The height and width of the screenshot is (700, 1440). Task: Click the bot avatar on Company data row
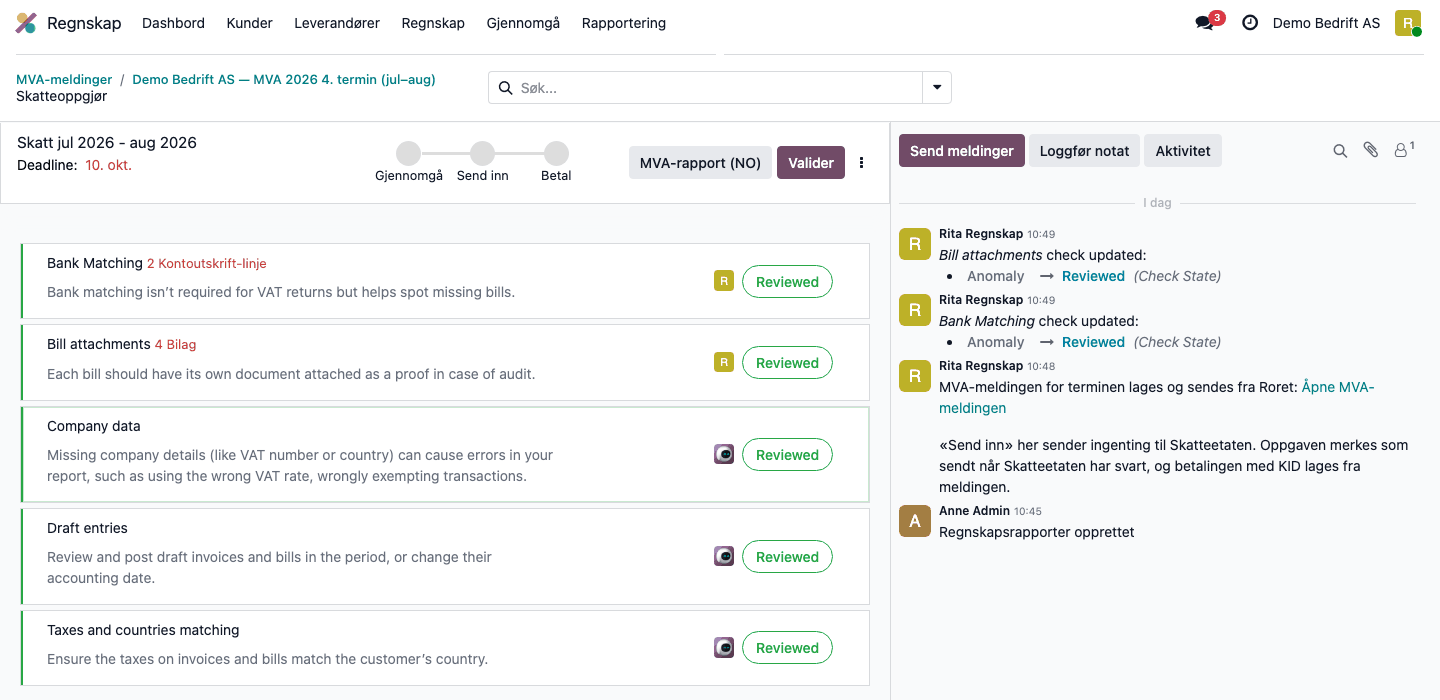coord(724,455)
